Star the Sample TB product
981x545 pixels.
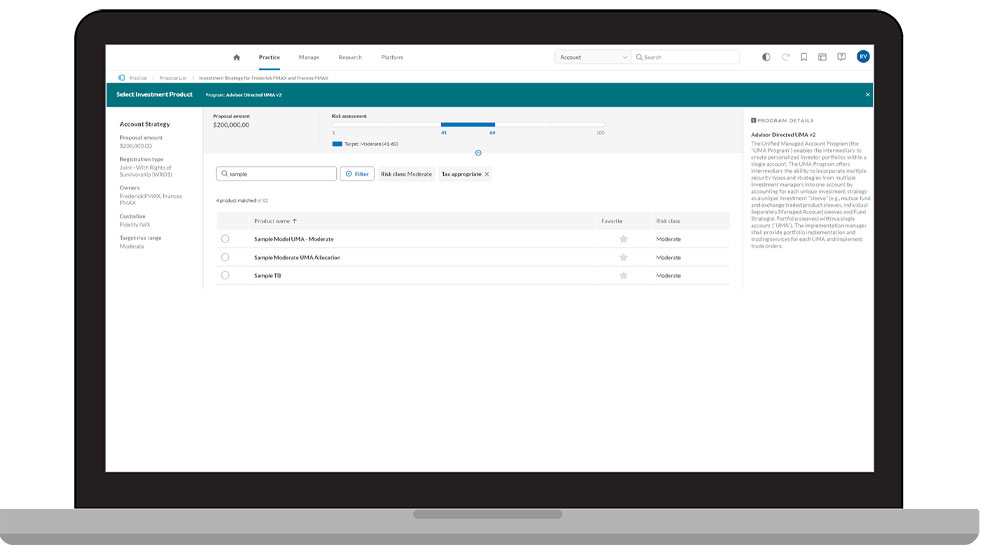[623, 275]
